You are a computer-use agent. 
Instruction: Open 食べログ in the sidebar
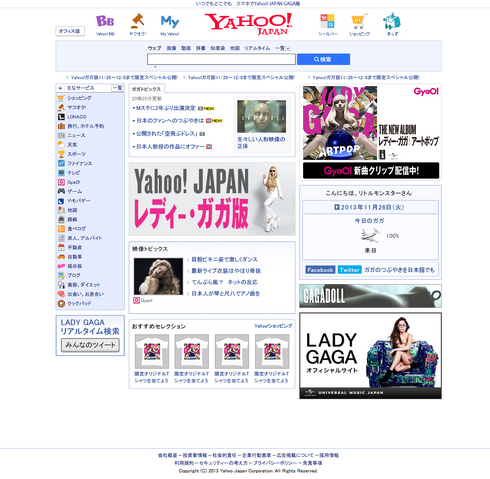[x=76, y=229]
